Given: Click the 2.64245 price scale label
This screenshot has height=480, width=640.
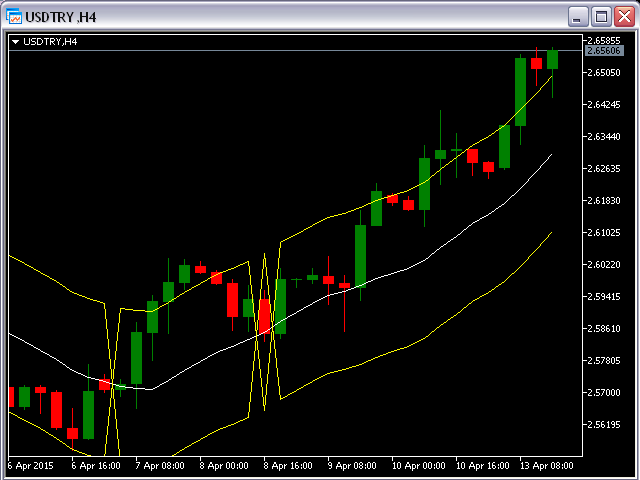Looking at the screenshot, I should coord(604,104).
